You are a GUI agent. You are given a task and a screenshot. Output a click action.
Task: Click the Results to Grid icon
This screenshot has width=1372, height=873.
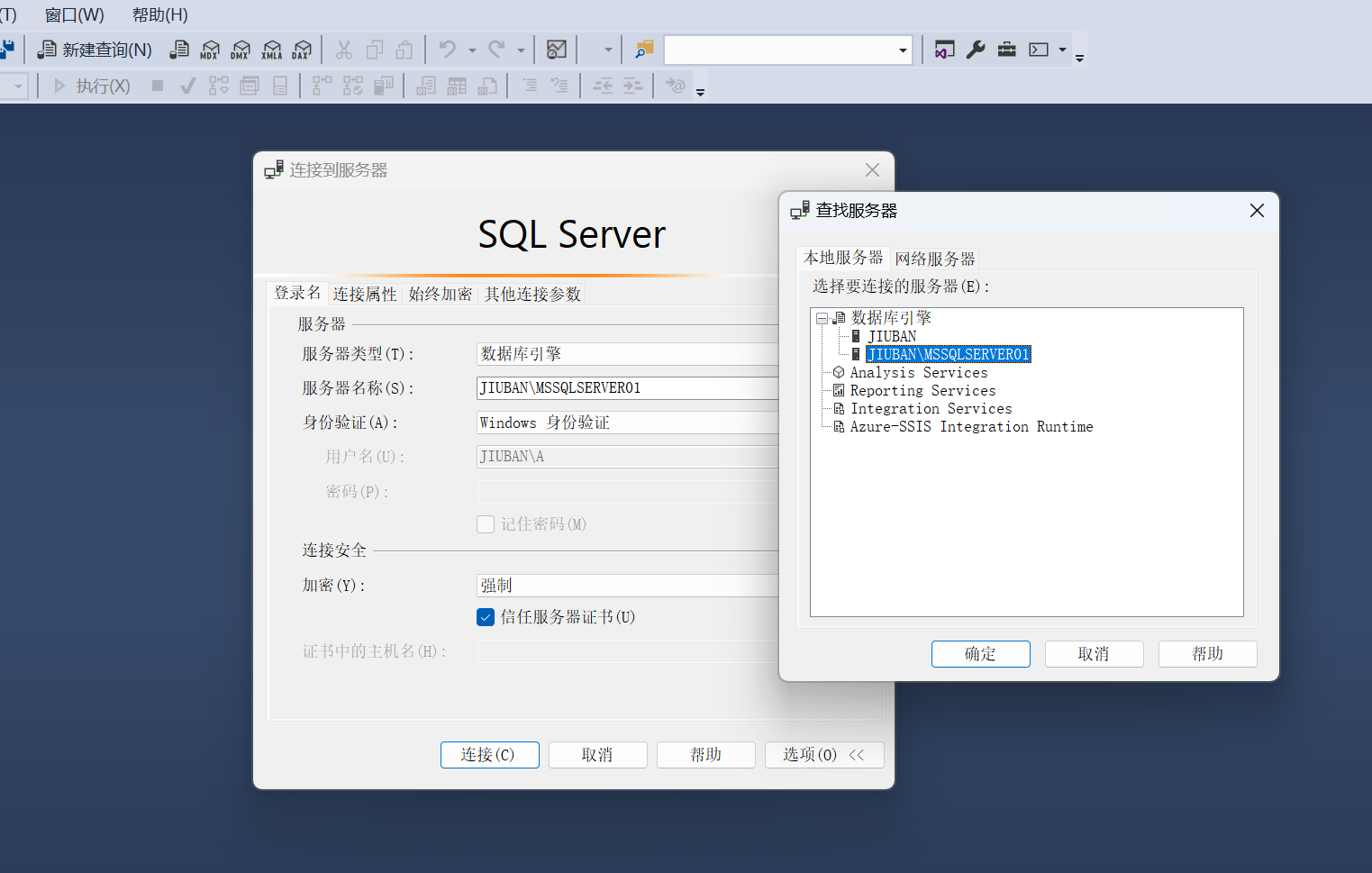457,86
